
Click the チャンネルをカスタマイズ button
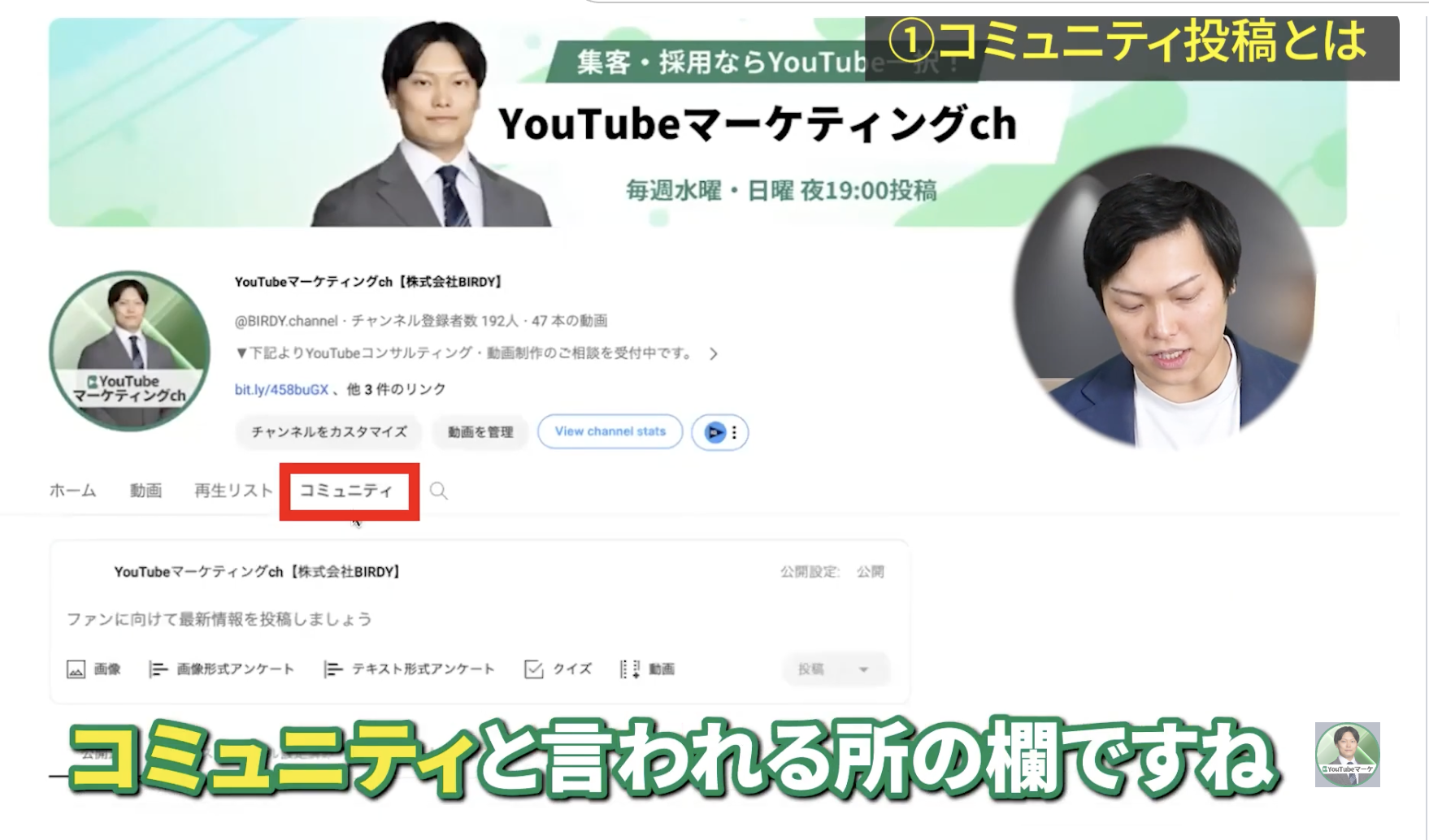328,432
